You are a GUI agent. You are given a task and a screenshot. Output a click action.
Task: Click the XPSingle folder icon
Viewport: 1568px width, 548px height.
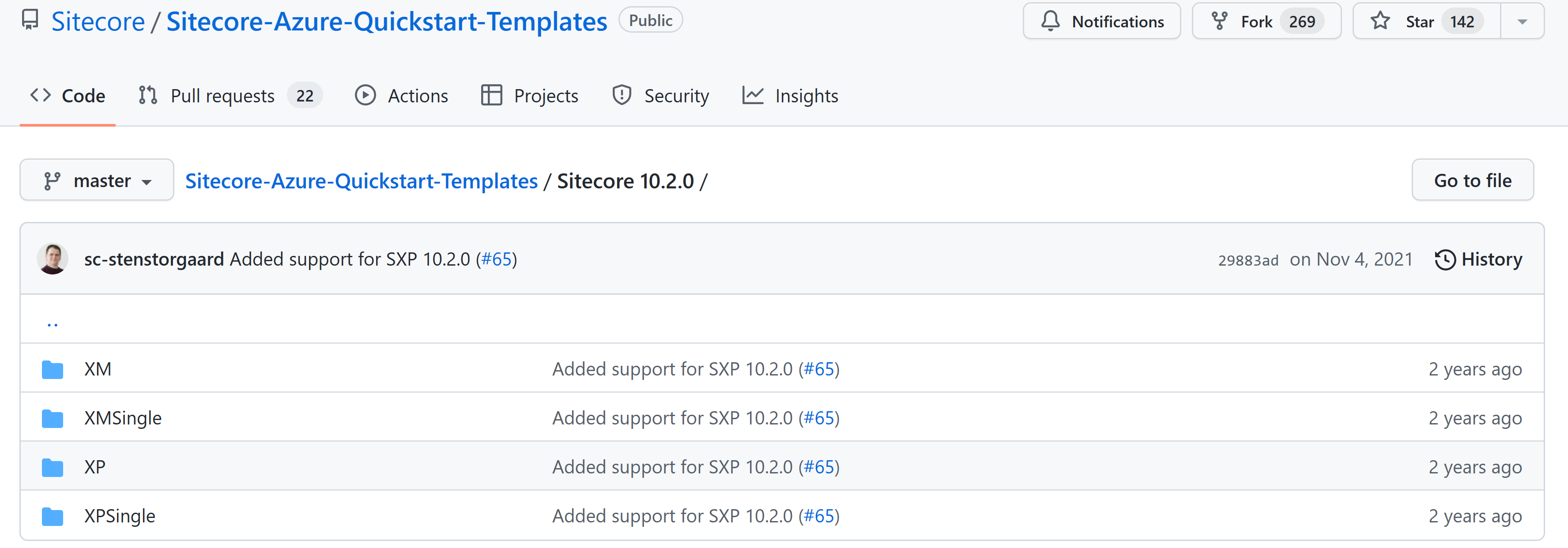[53, 516]
